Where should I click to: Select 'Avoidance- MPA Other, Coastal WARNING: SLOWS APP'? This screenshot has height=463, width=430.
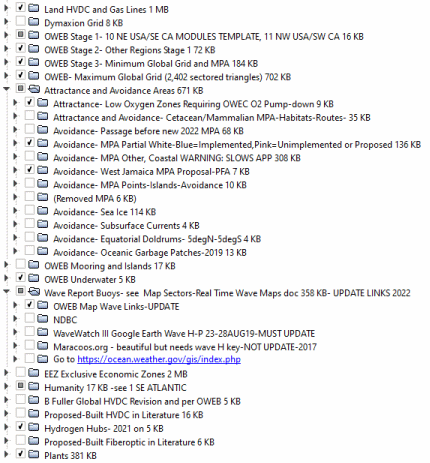[177, 158]
